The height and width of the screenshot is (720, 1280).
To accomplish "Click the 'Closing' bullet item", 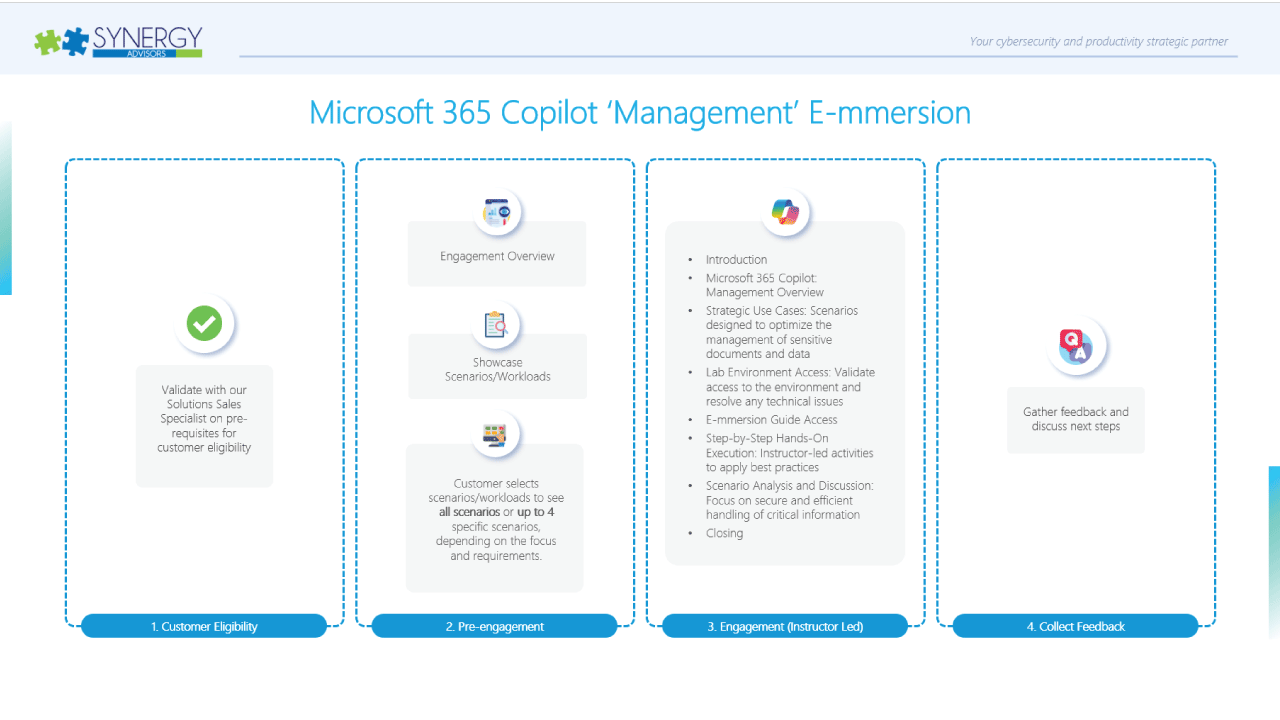I will click(724, 533).
